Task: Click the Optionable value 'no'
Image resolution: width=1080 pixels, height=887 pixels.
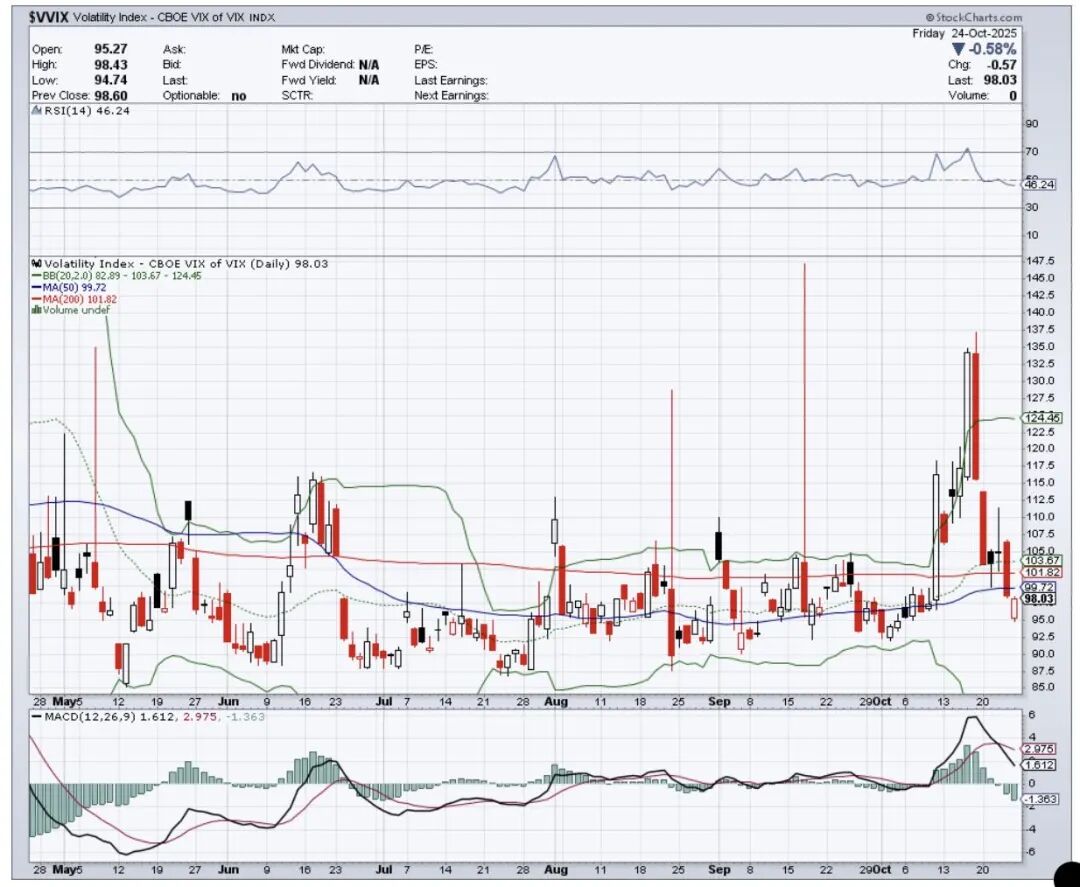Action: 239,96
